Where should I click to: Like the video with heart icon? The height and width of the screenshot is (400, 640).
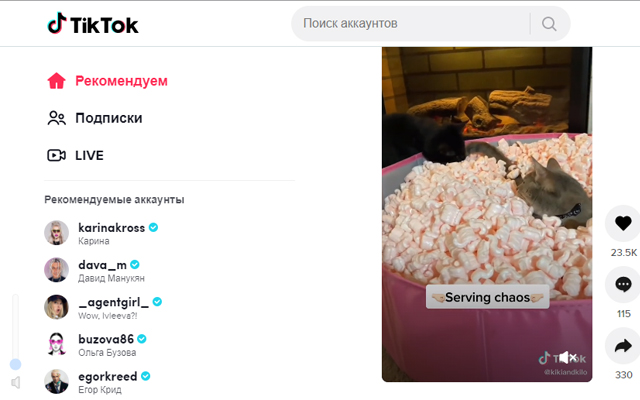(x=623, y=223)
